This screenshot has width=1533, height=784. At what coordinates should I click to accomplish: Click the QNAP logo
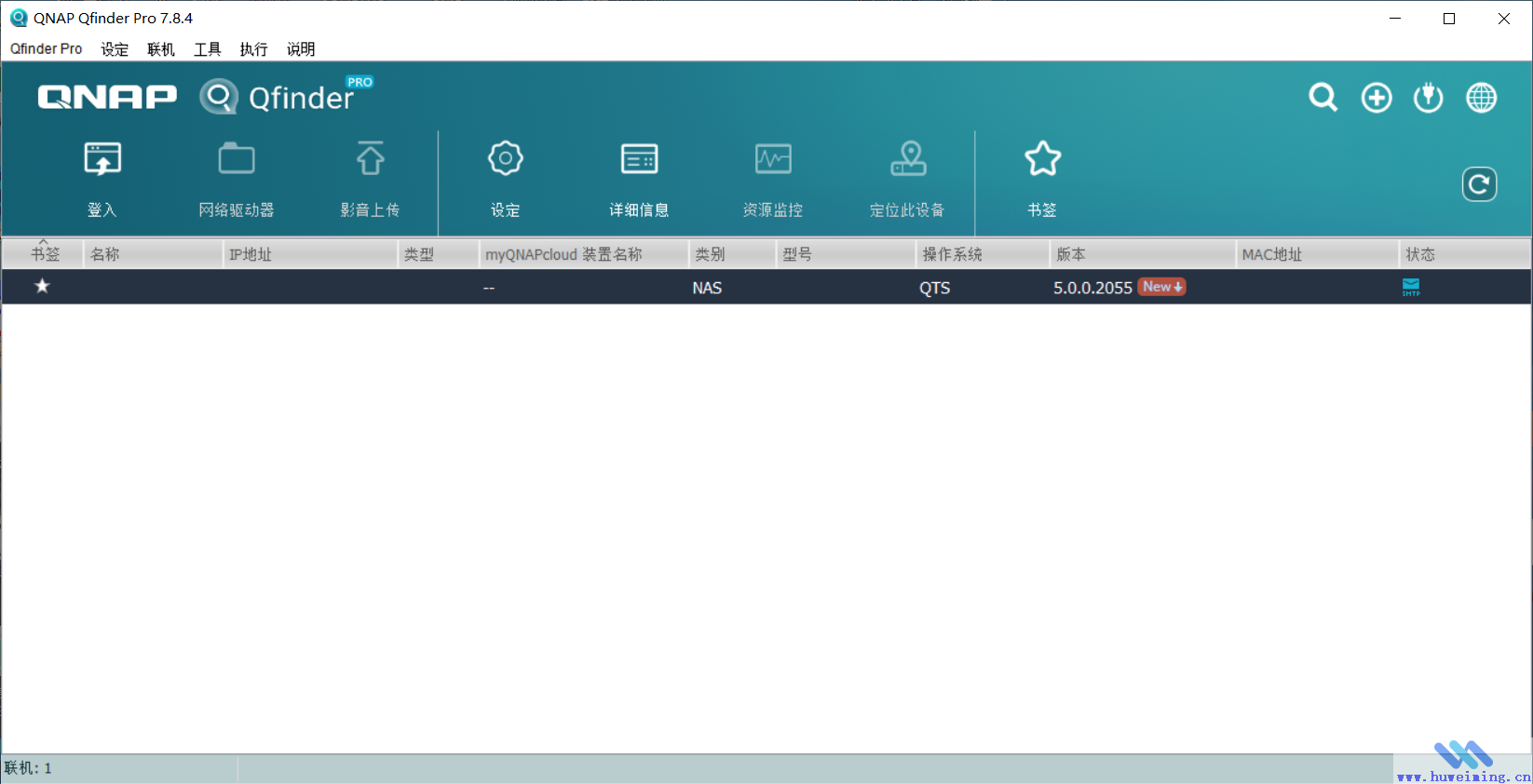[107, 97]
